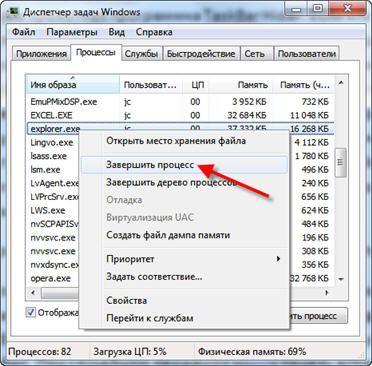Screen dimensions: 372x366
Task: Switch to the Приложения tab
Action: [42, 54]
